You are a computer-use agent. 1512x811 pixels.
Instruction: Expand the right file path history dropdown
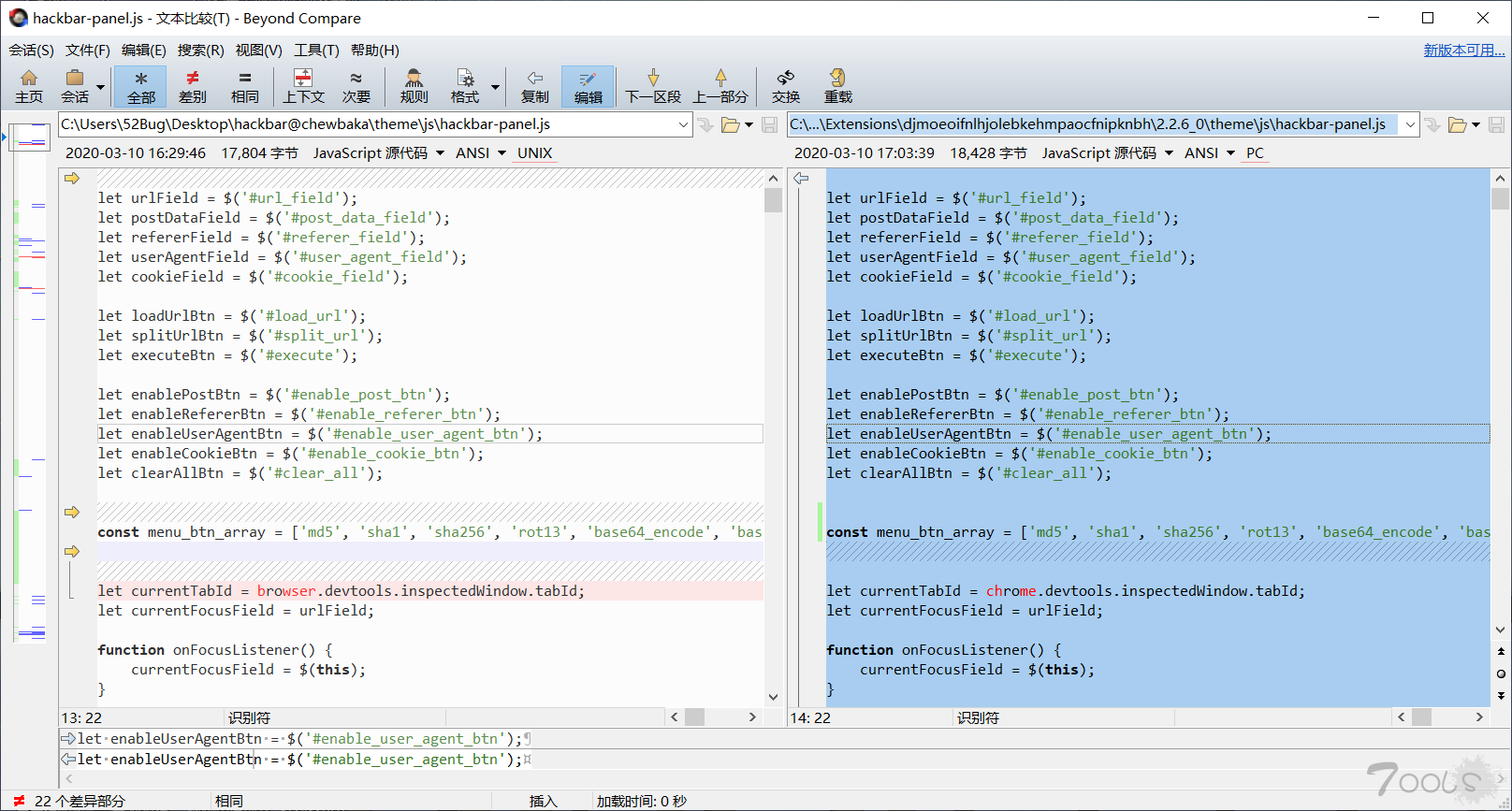(1410, 124)
